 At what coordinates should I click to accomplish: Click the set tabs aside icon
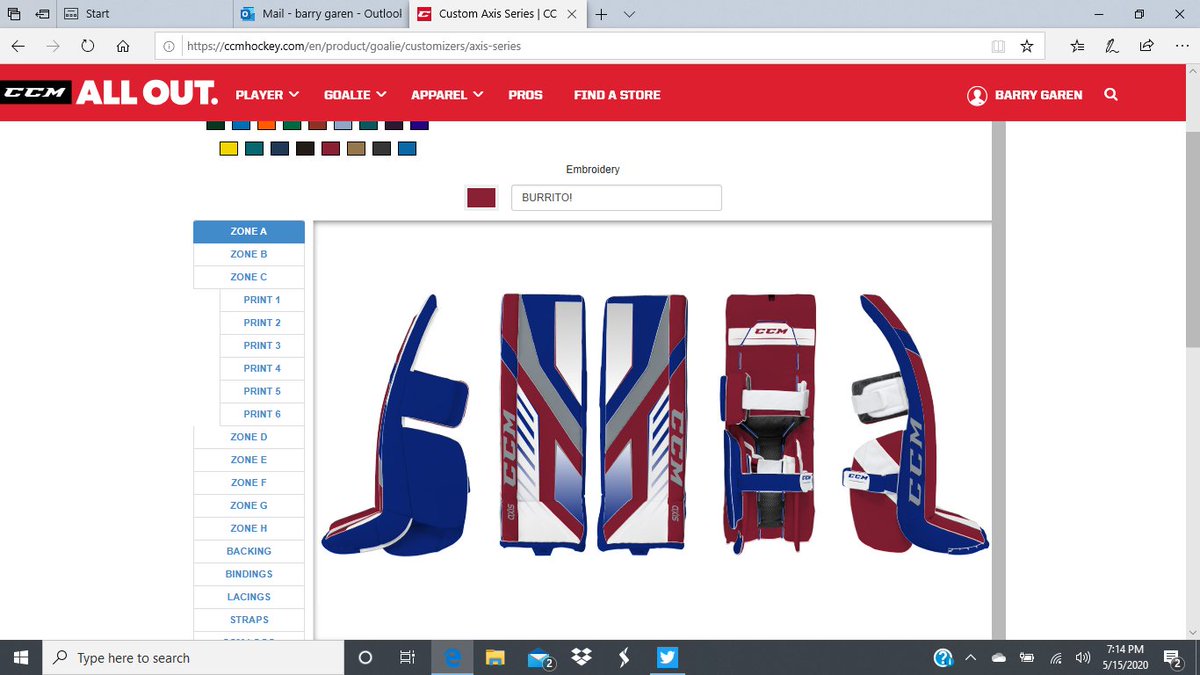[42, 14]
